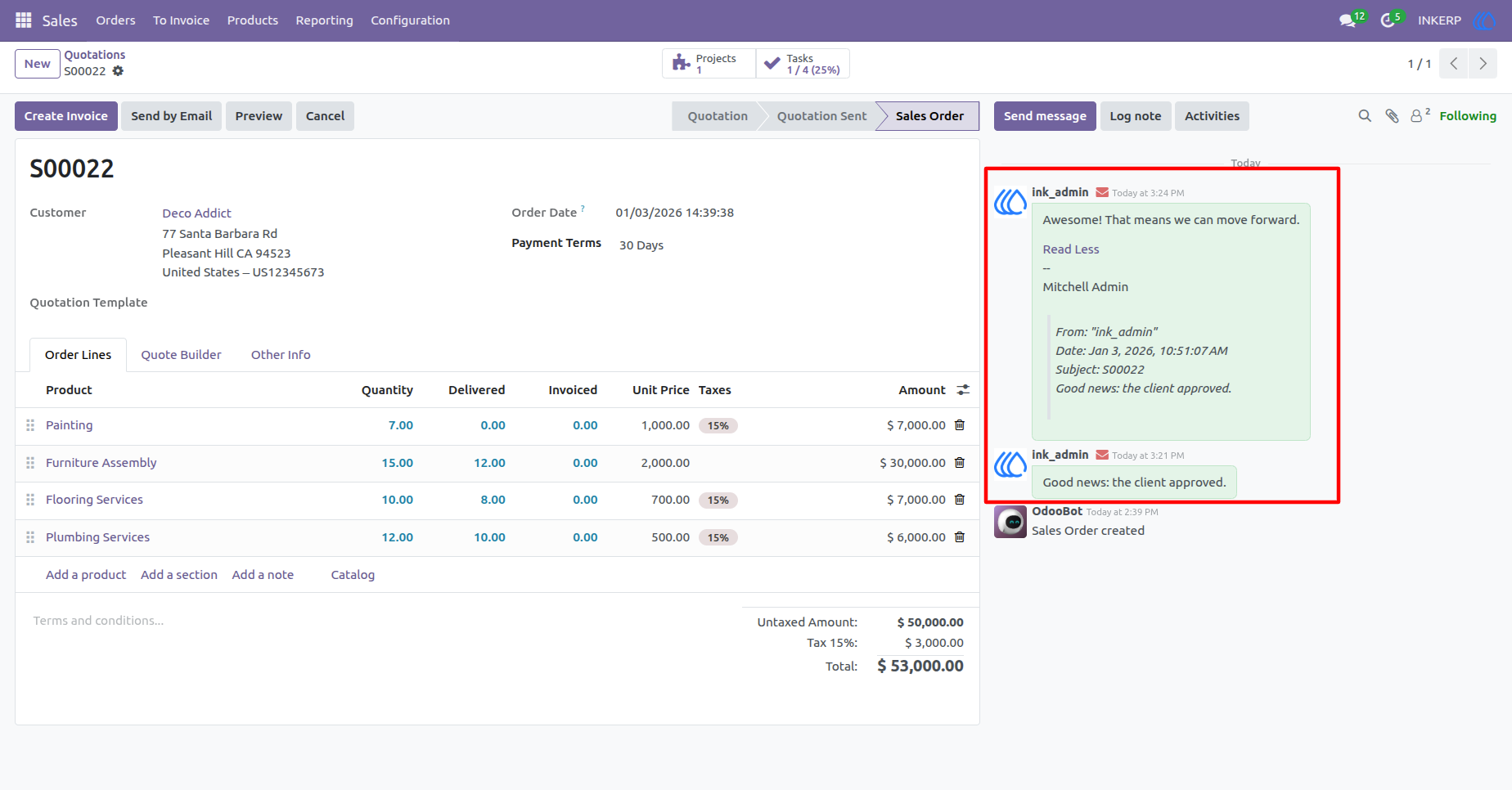Image resolution: width=1512 pixels, height=790 pixels.
Task: Click the Order Date field value
Action: pos(675,213)
